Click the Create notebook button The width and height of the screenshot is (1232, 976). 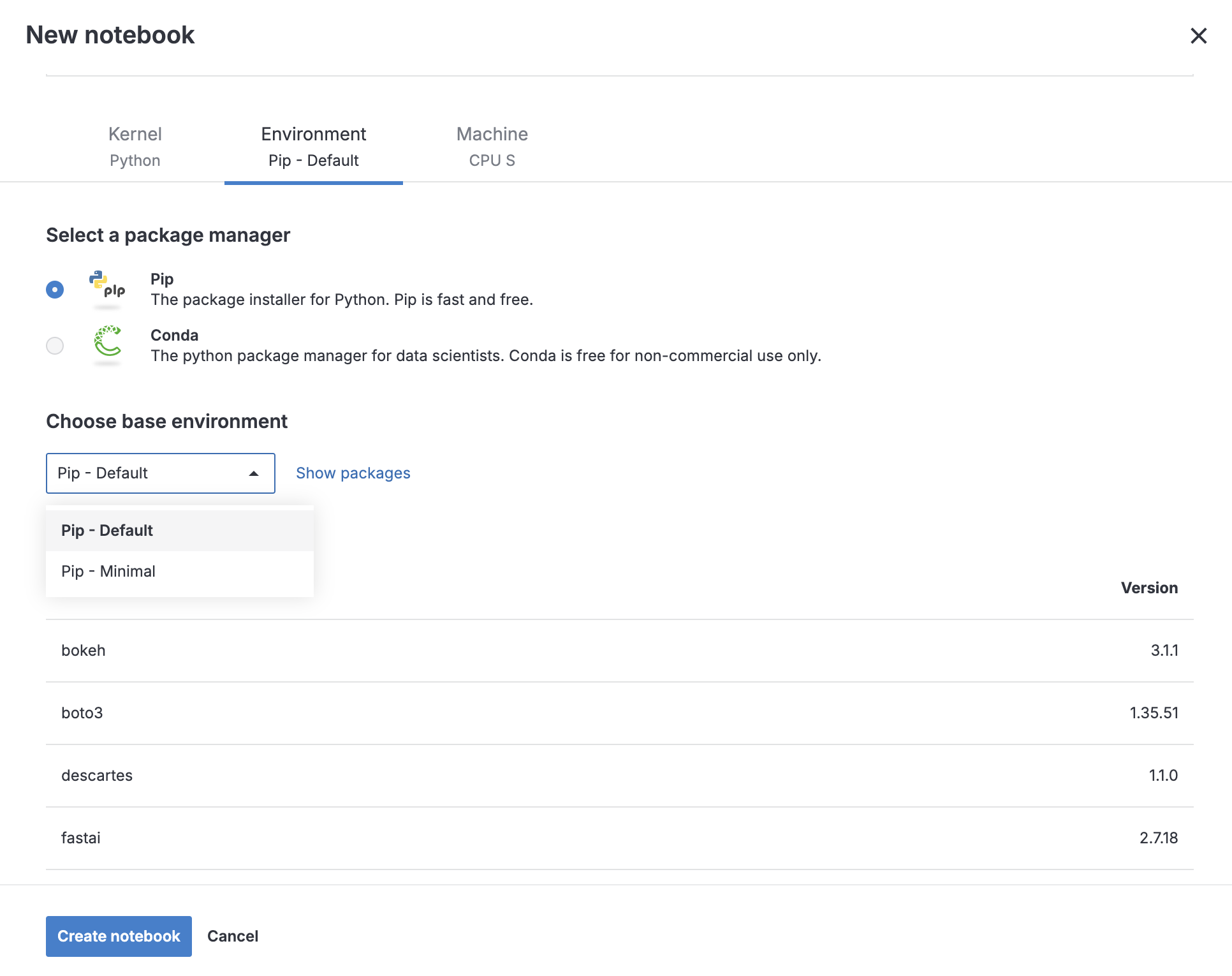pos(119,936)
